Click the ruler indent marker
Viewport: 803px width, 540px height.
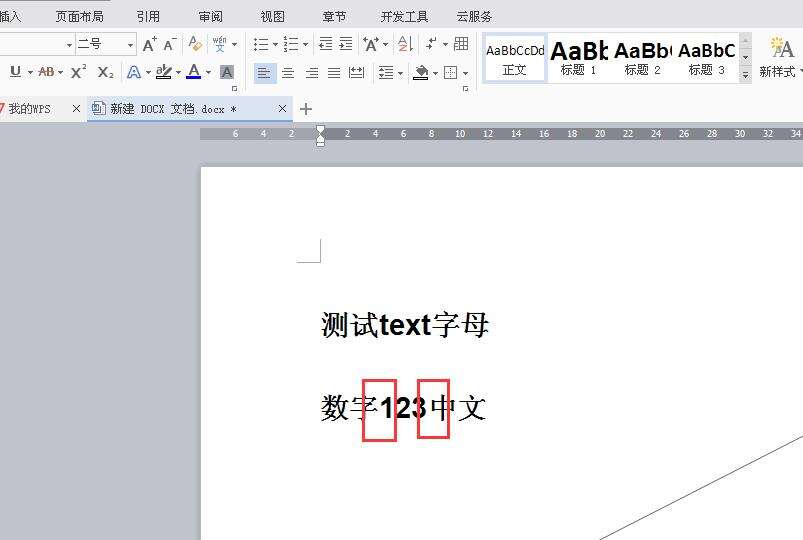pos(321,136)
